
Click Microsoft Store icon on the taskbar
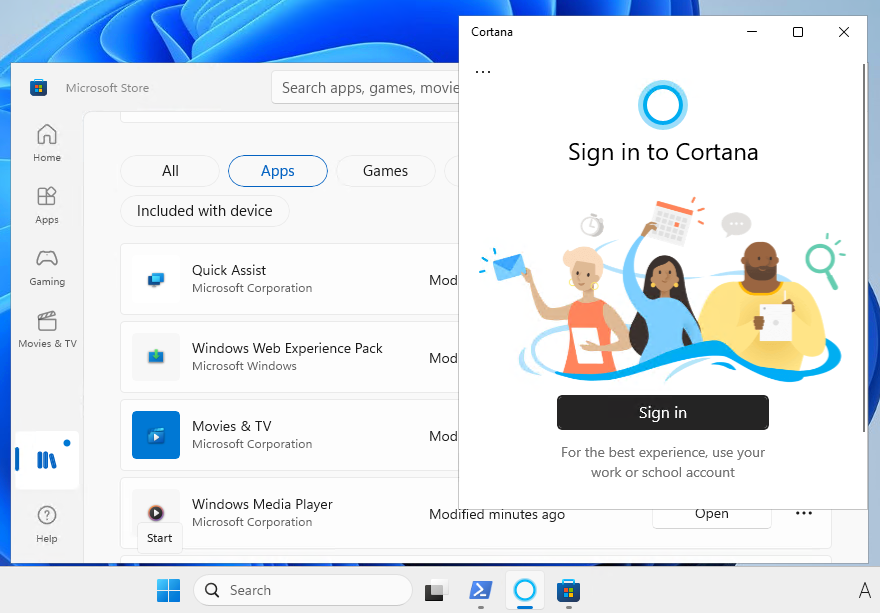pyautogui.click(x=569, y=590)
